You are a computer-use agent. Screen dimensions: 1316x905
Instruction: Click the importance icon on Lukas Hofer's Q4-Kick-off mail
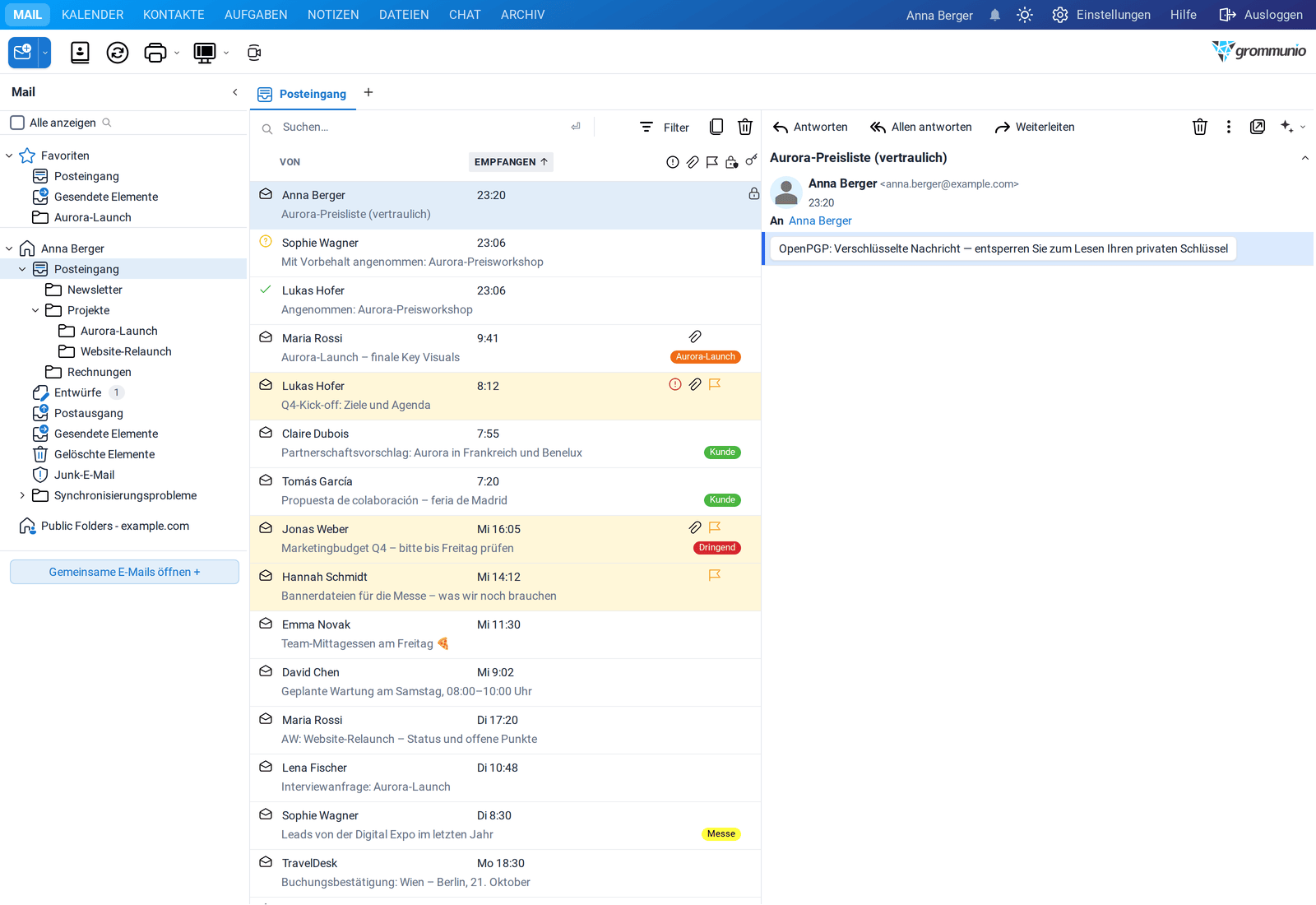(x=675, y=384)
